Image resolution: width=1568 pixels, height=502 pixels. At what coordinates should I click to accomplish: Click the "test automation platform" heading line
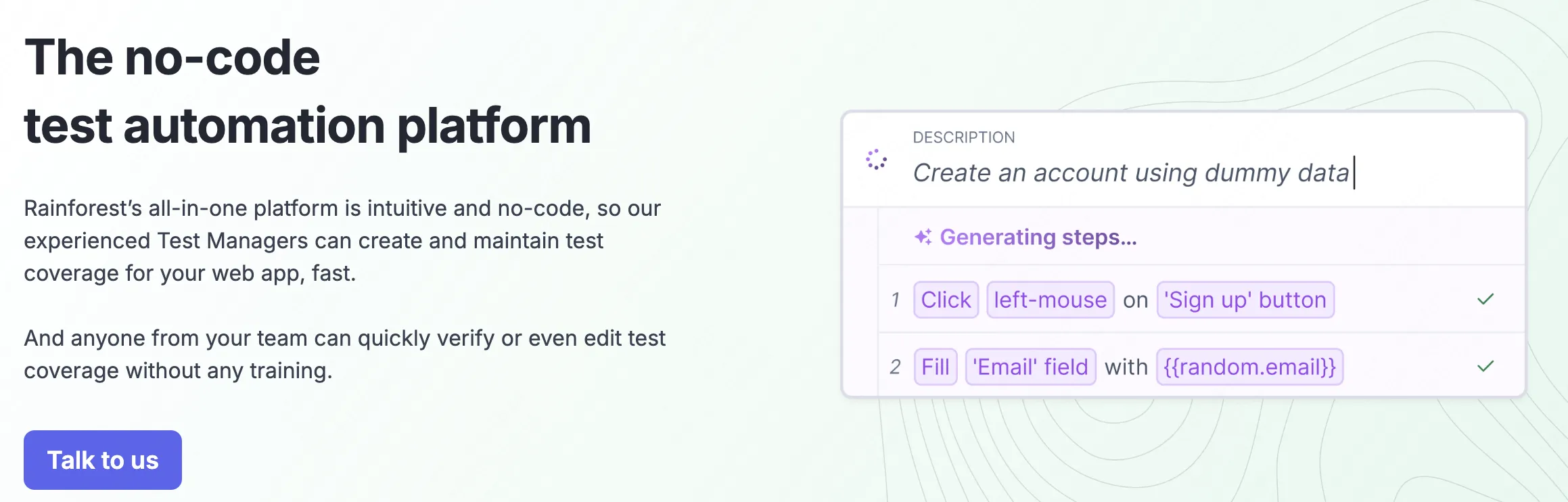click(x=308, y=126)
